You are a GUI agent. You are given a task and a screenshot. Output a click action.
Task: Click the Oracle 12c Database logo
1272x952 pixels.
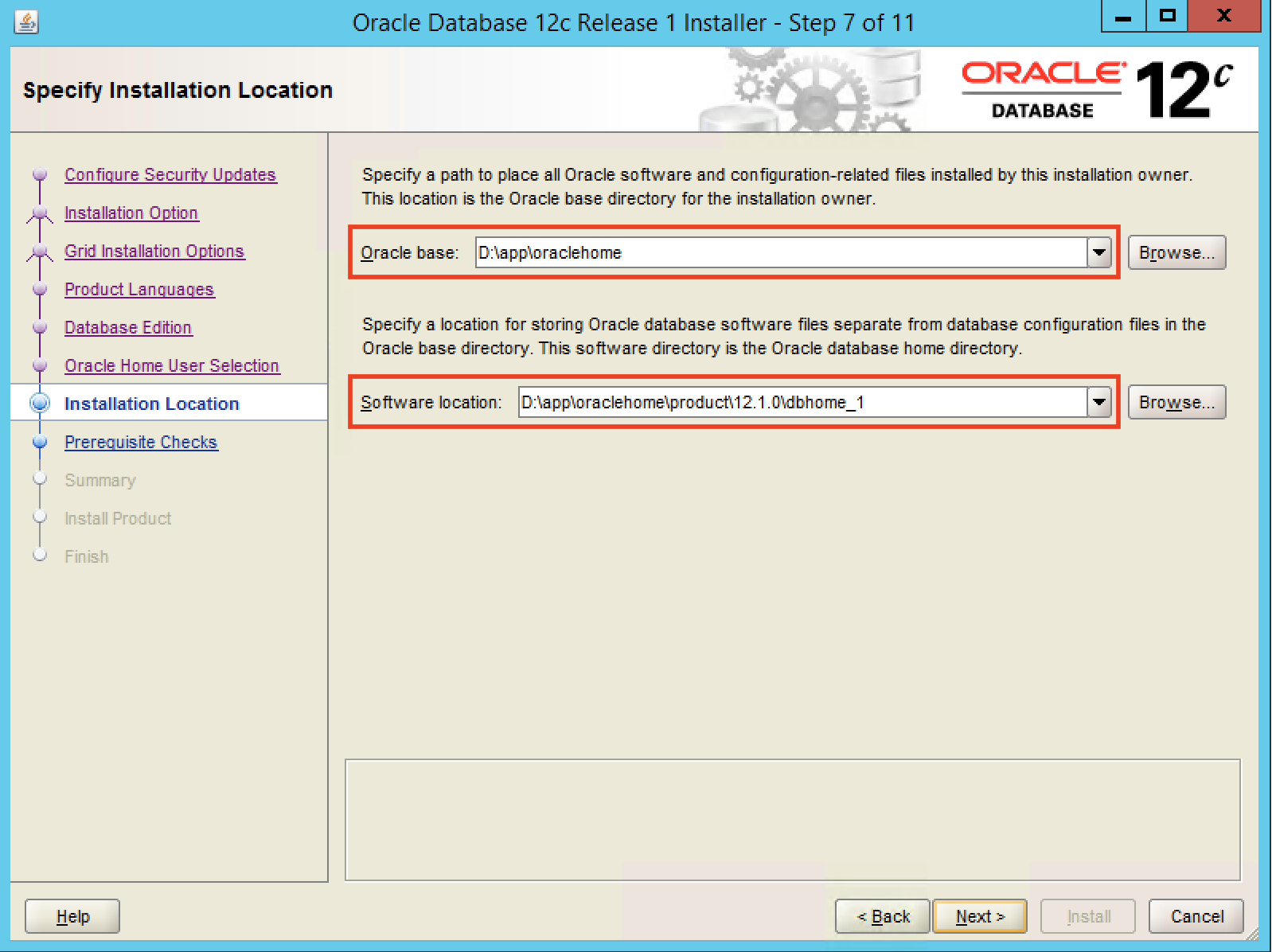coord(1097,90)
